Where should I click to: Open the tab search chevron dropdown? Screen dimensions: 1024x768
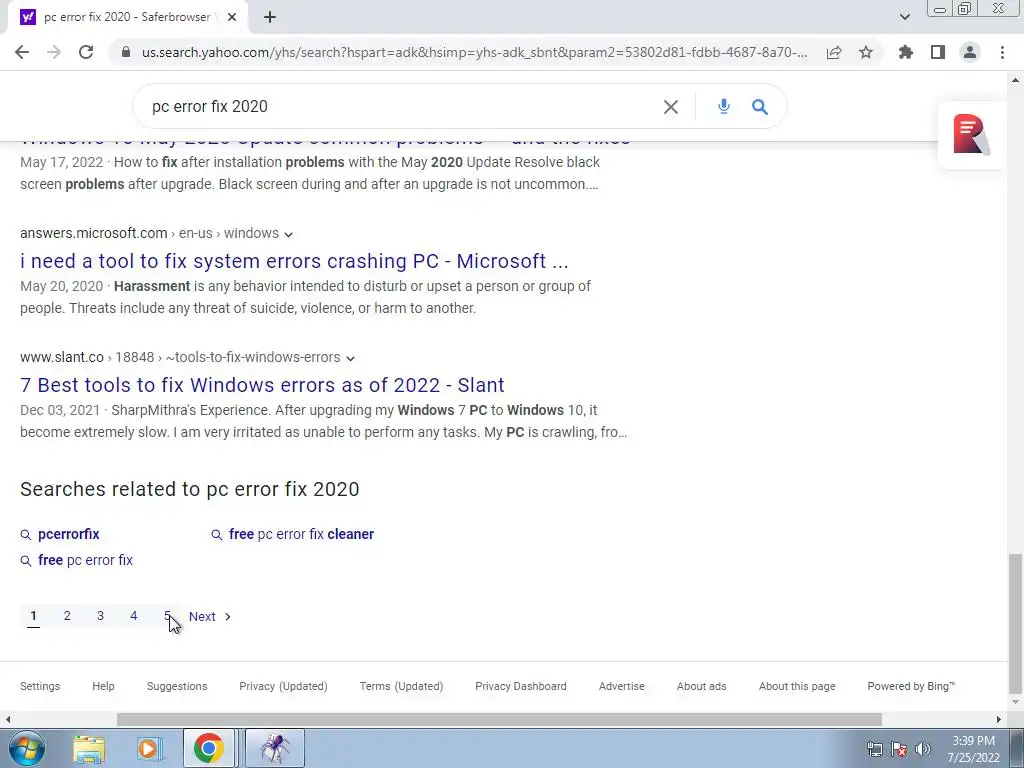pos(904,17)
